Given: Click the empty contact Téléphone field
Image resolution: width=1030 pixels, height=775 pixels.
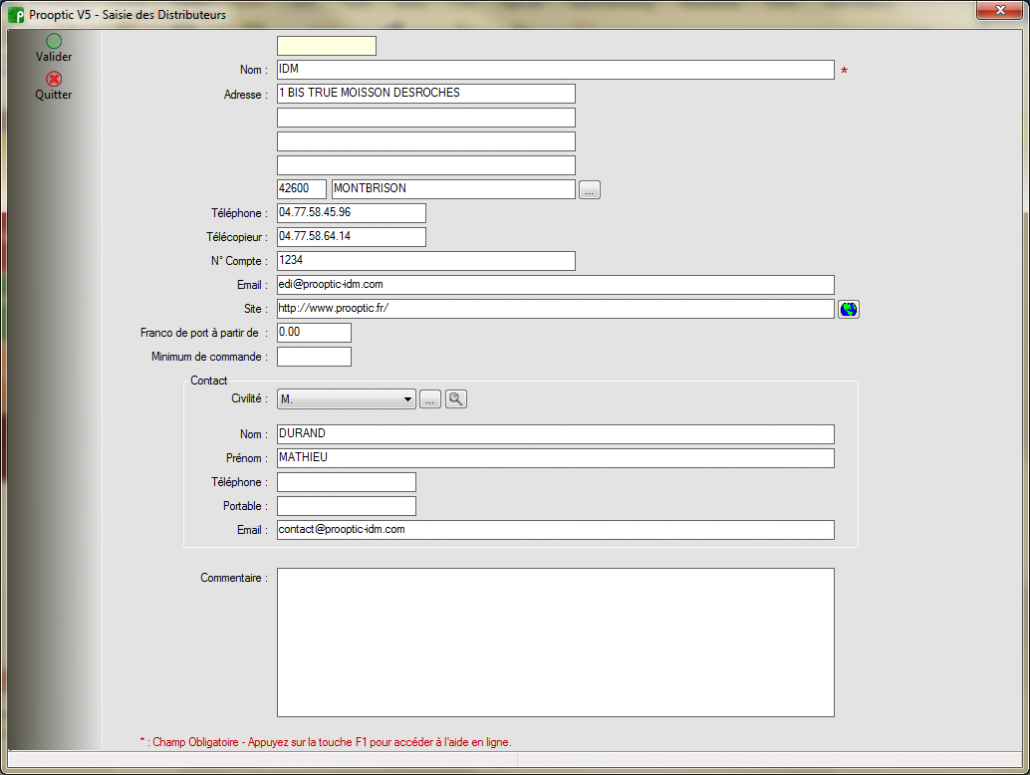Looking at the screenshot, I should click(x=346, y=482).
